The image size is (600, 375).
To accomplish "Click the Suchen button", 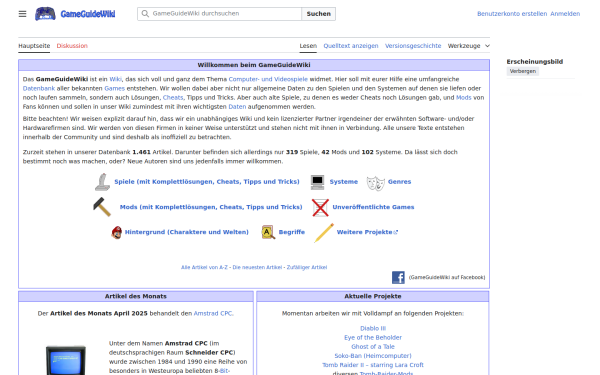I will tap(318, 14).
